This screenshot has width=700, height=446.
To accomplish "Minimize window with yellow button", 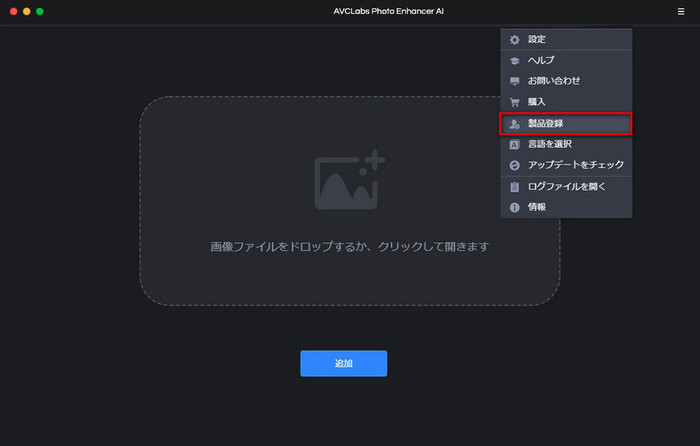I will click(27, 12).
